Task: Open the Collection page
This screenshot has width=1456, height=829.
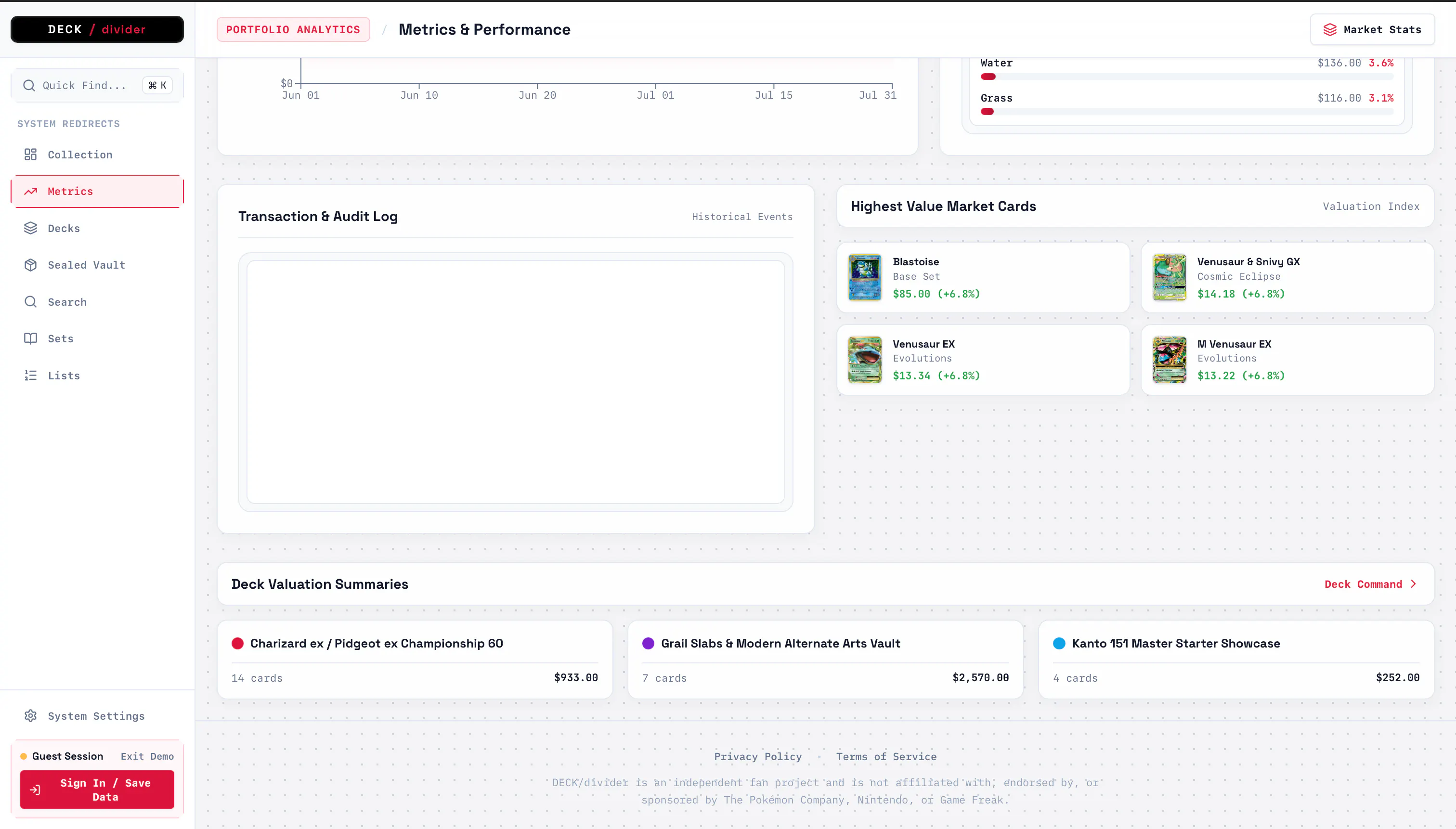Action: coord(97,155)
